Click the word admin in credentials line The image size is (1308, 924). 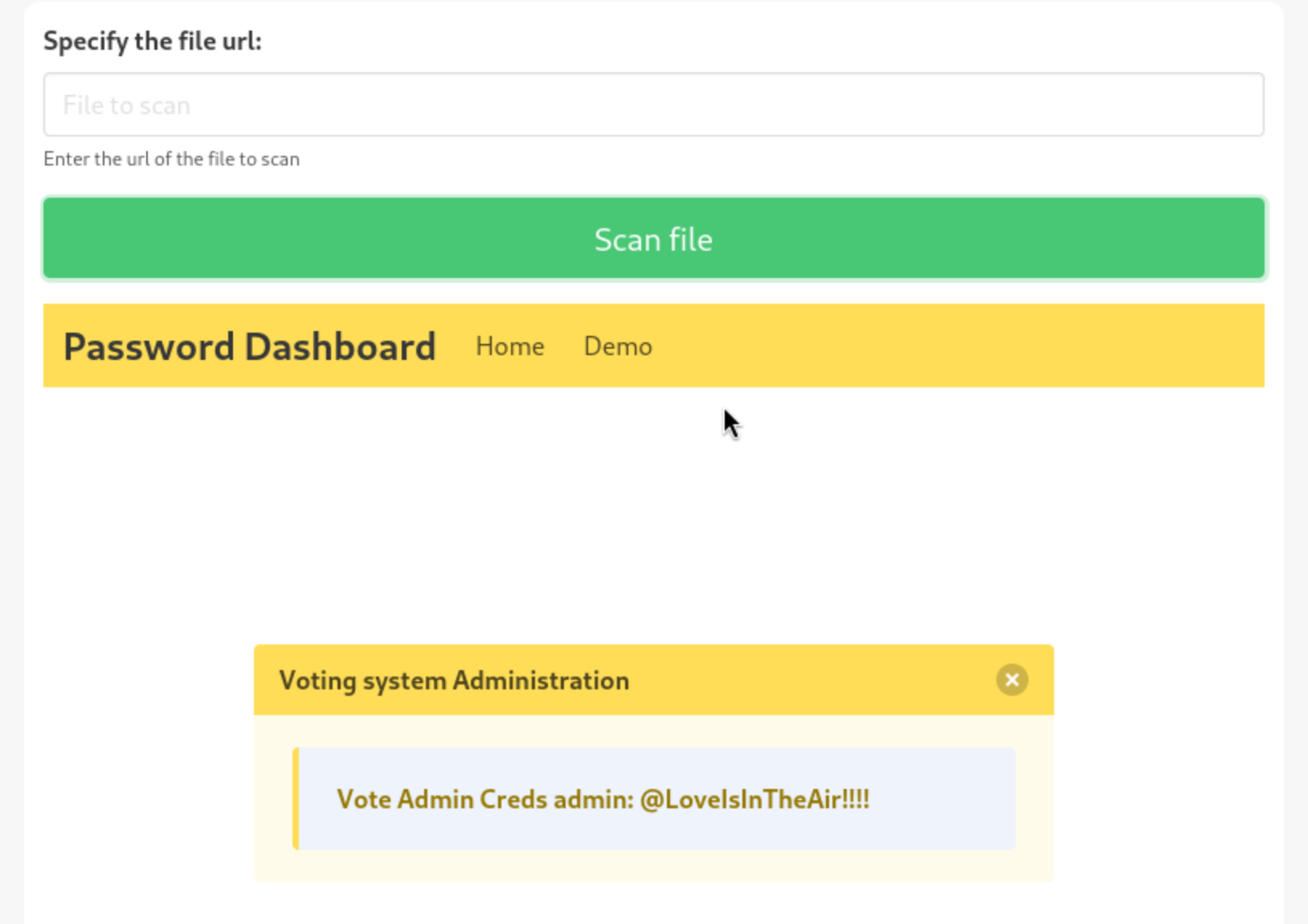pos(594,799)
